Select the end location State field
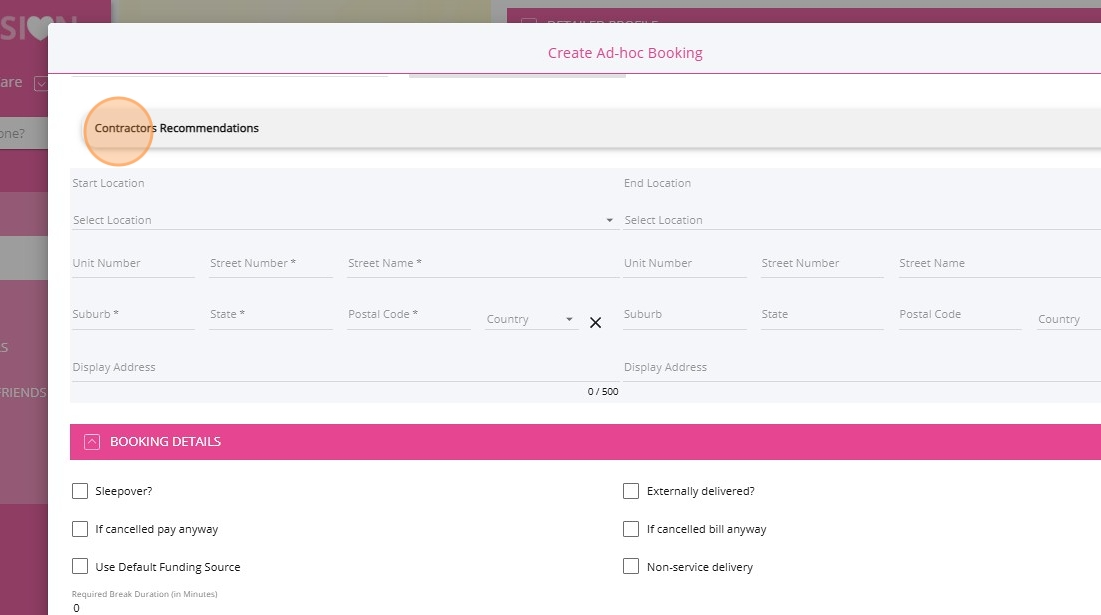Screen dimensions: 1101x615 tap(821, 315)
